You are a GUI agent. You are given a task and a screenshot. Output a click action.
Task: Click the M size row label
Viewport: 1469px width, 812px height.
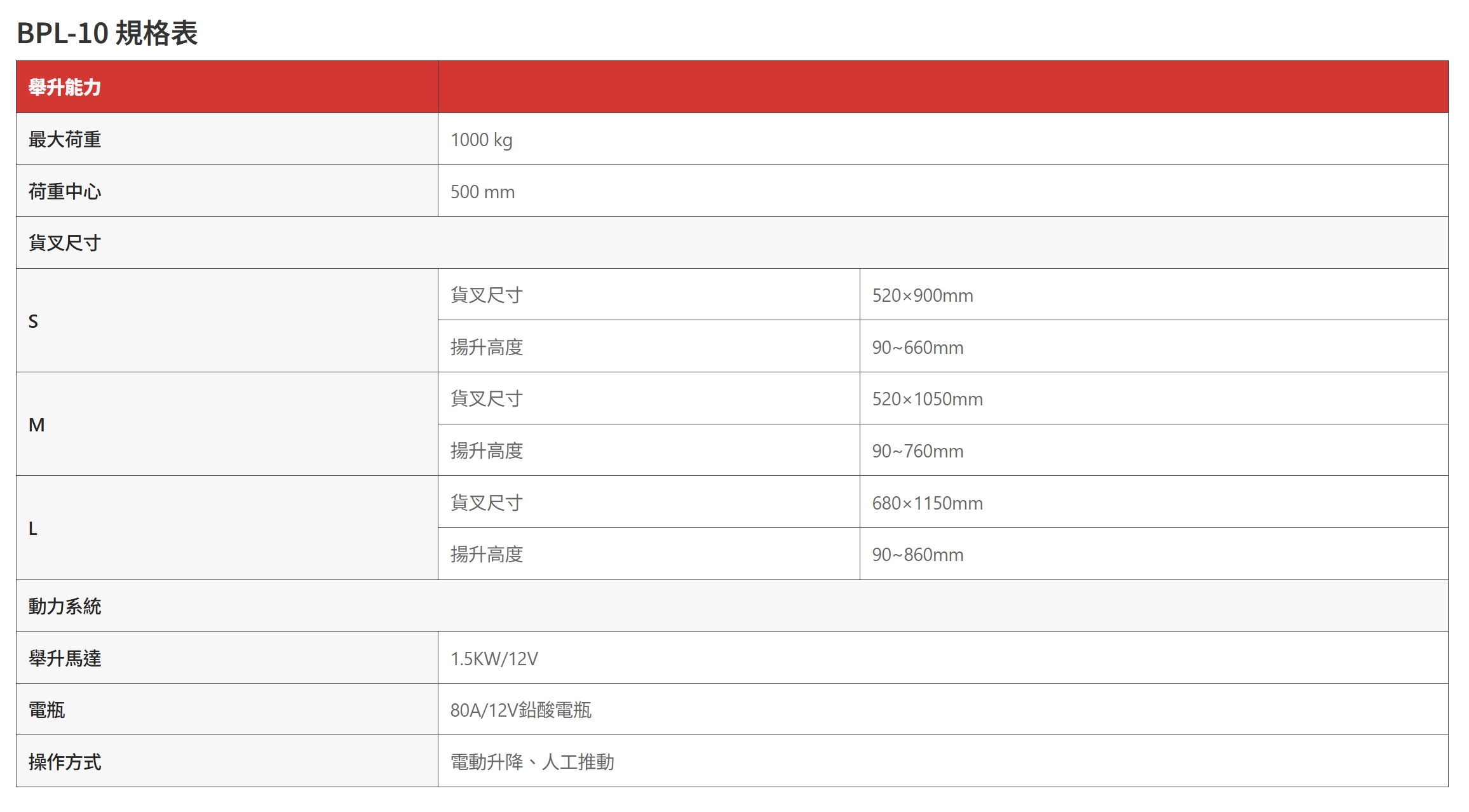(37, 424)
